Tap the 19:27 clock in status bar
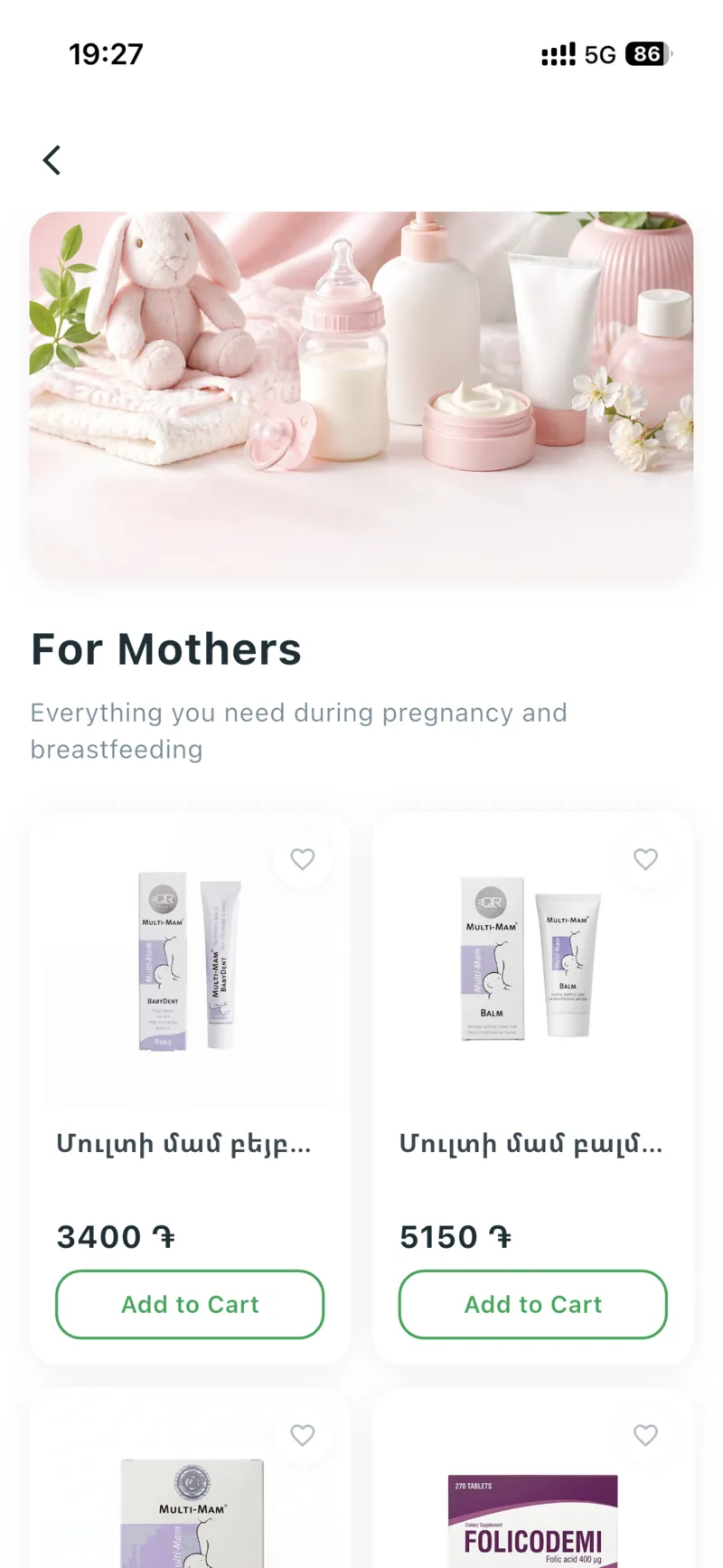The image size is (723, 1568). 106,54
